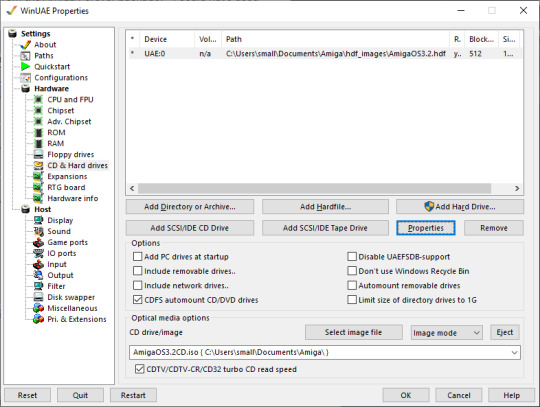This screenshot has width=540, height=407.
Task: Click the Hardware info icon
Action: click(38, 199)
